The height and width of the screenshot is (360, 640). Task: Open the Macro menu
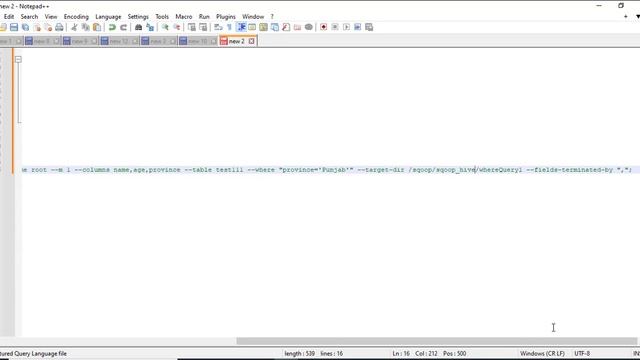tap(184, 17)
